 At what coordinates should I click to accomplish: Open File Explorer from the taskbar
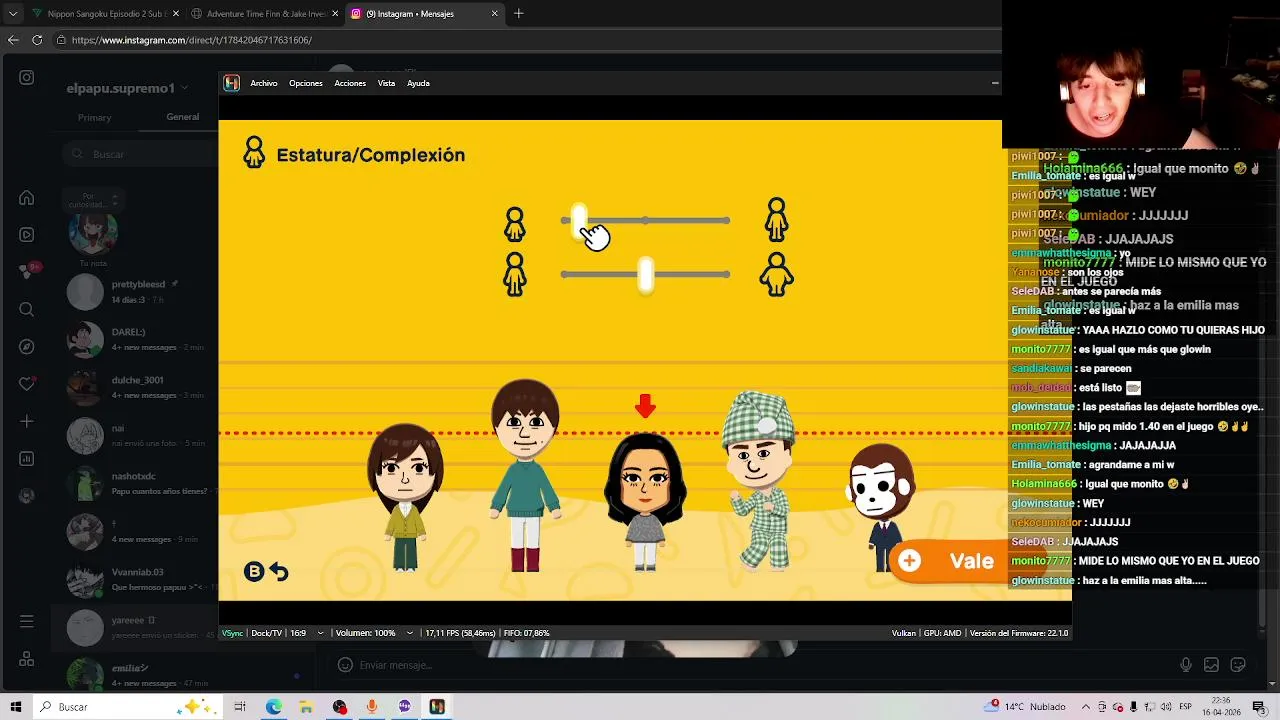pyautogui.click(x=306, y=707)
